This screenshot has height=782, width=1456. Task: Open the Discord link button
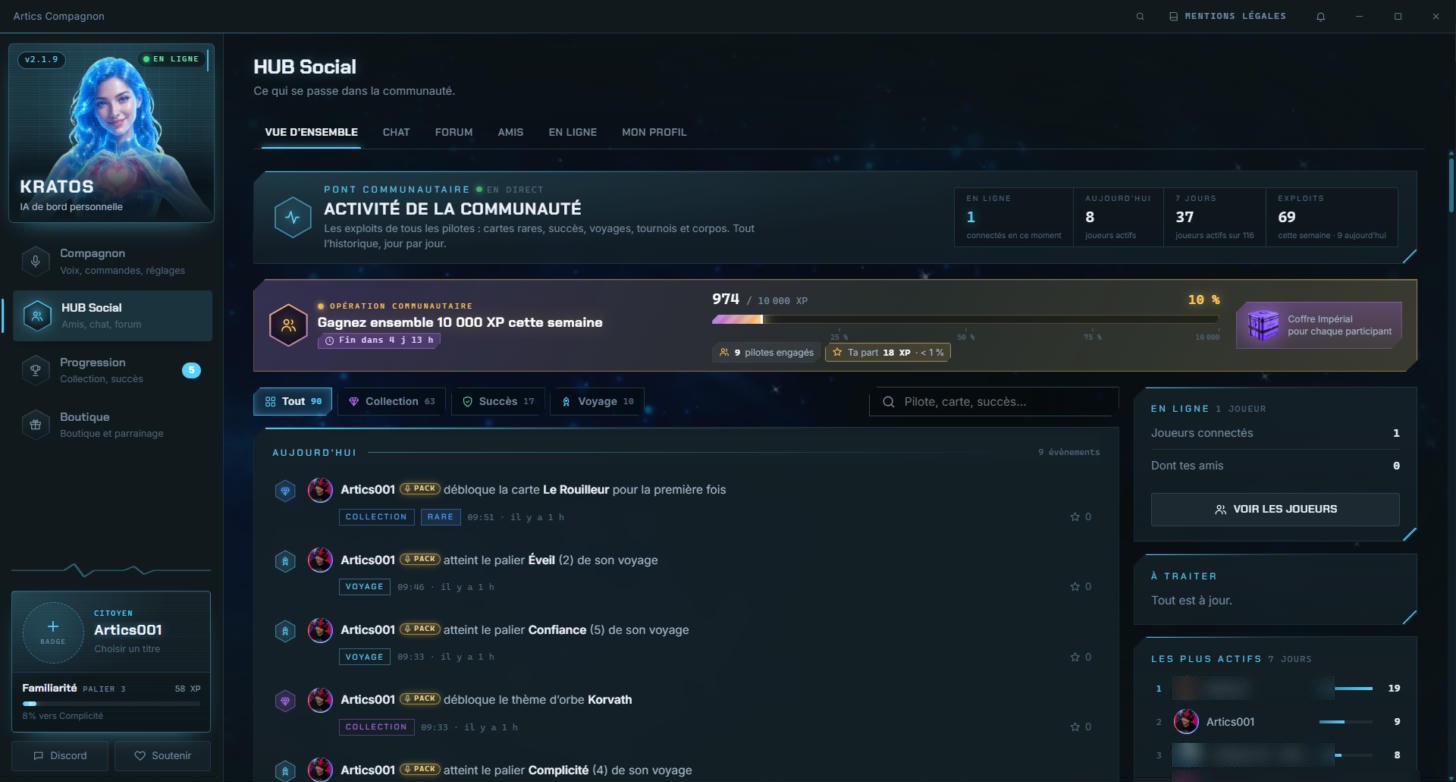(x=60, y=756)
